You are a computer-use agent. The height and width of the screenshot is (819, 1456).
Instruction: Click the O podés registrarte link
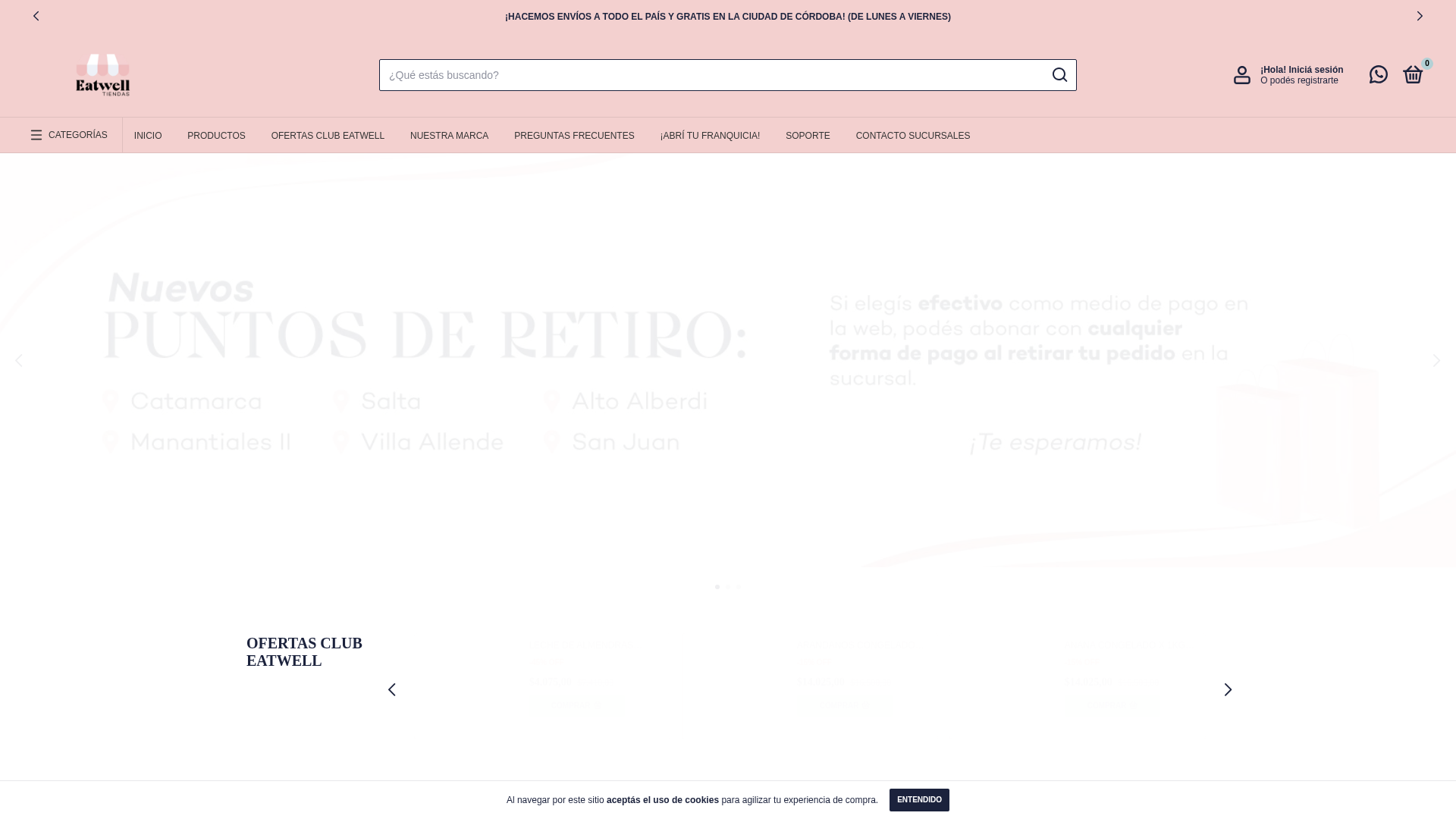tap(1299, 80)
